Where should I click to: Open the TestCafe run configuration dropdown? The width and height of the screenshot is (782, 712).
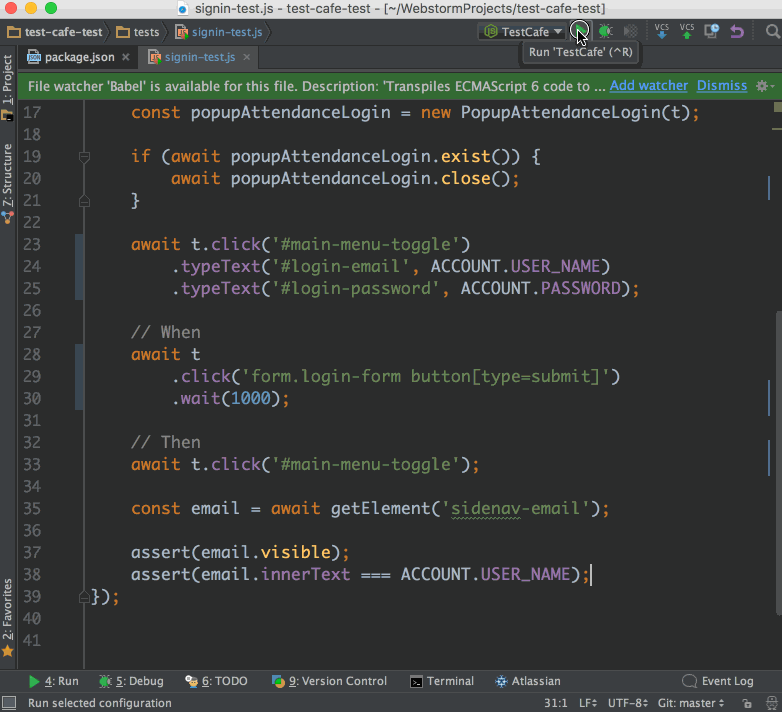click(x=523, y=32)
